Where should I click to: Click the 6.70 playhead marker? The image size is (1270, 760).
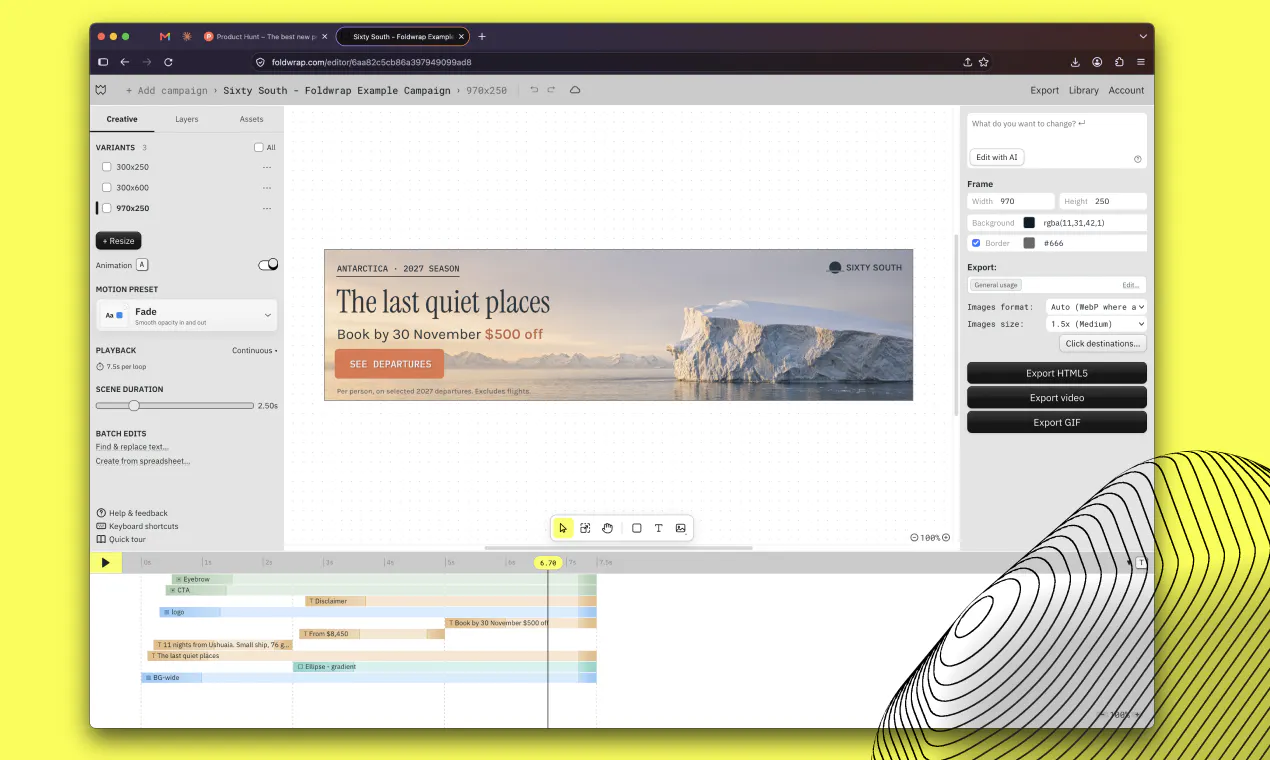[x=548, y=563]
